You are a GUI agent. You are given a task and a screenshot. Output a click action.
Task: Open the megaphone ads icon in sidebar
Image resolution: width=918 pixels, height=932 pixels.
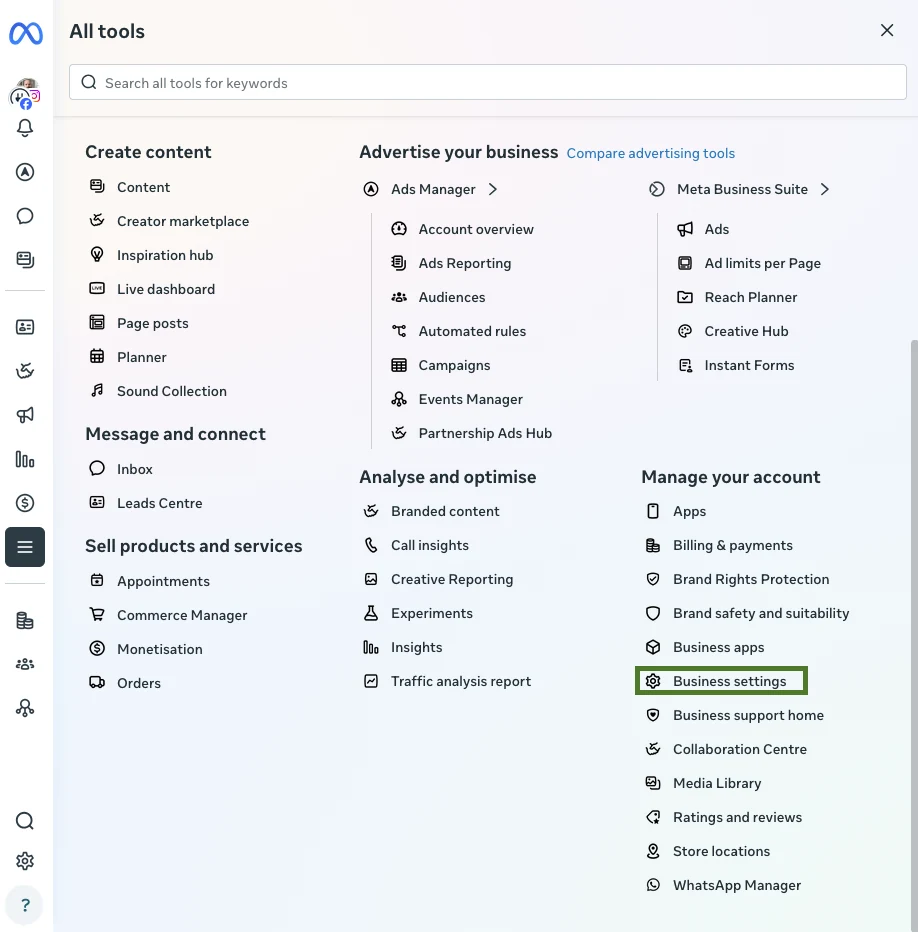[x=25, y=415]
